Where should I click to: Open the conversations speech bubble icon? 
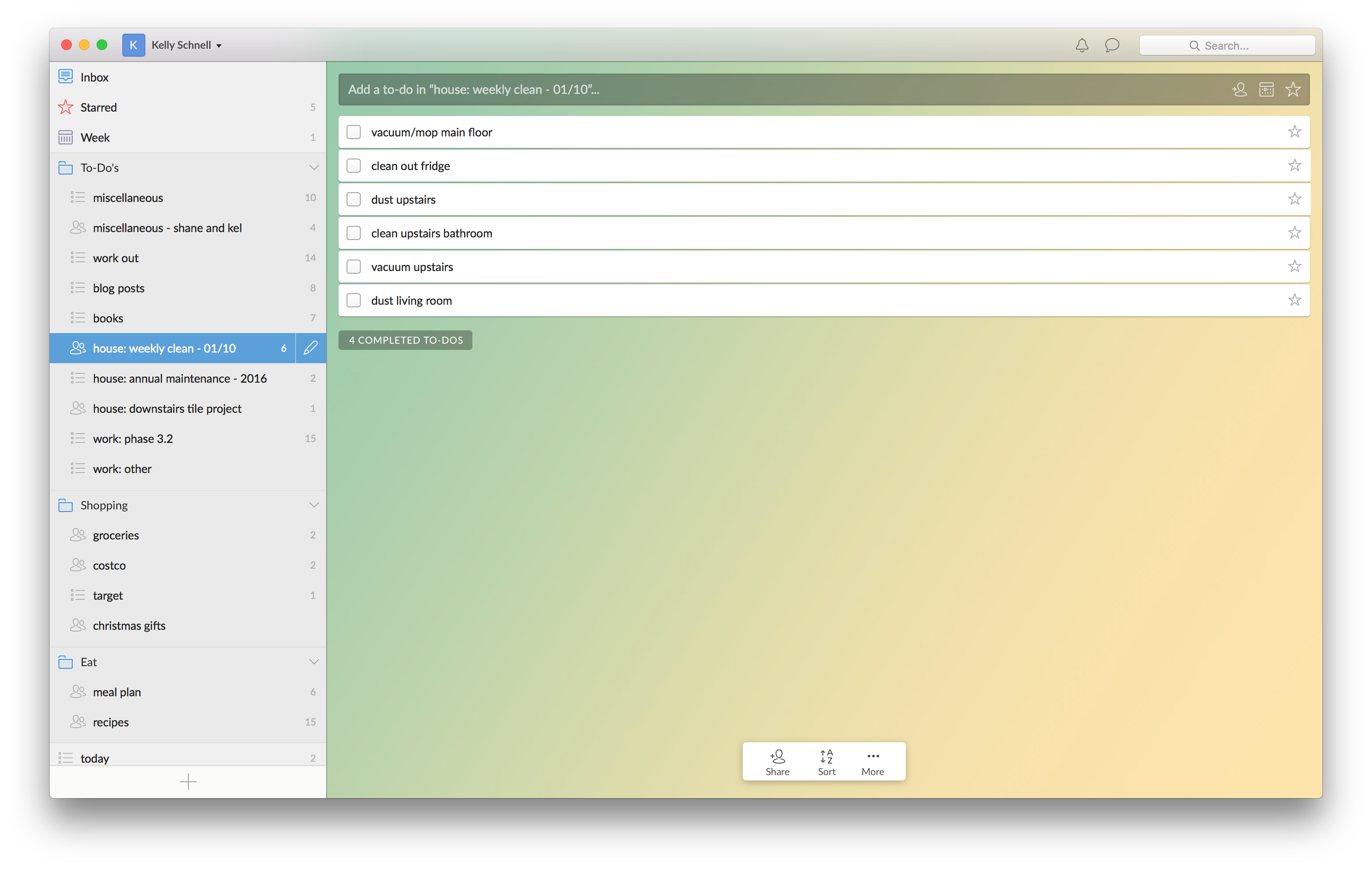[x=1111, y=45]
